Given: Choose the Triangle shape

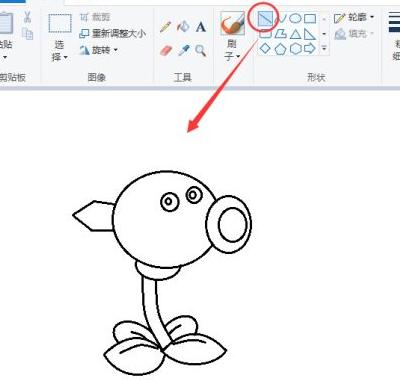Looking at the screenshot, I should [295, 34].
